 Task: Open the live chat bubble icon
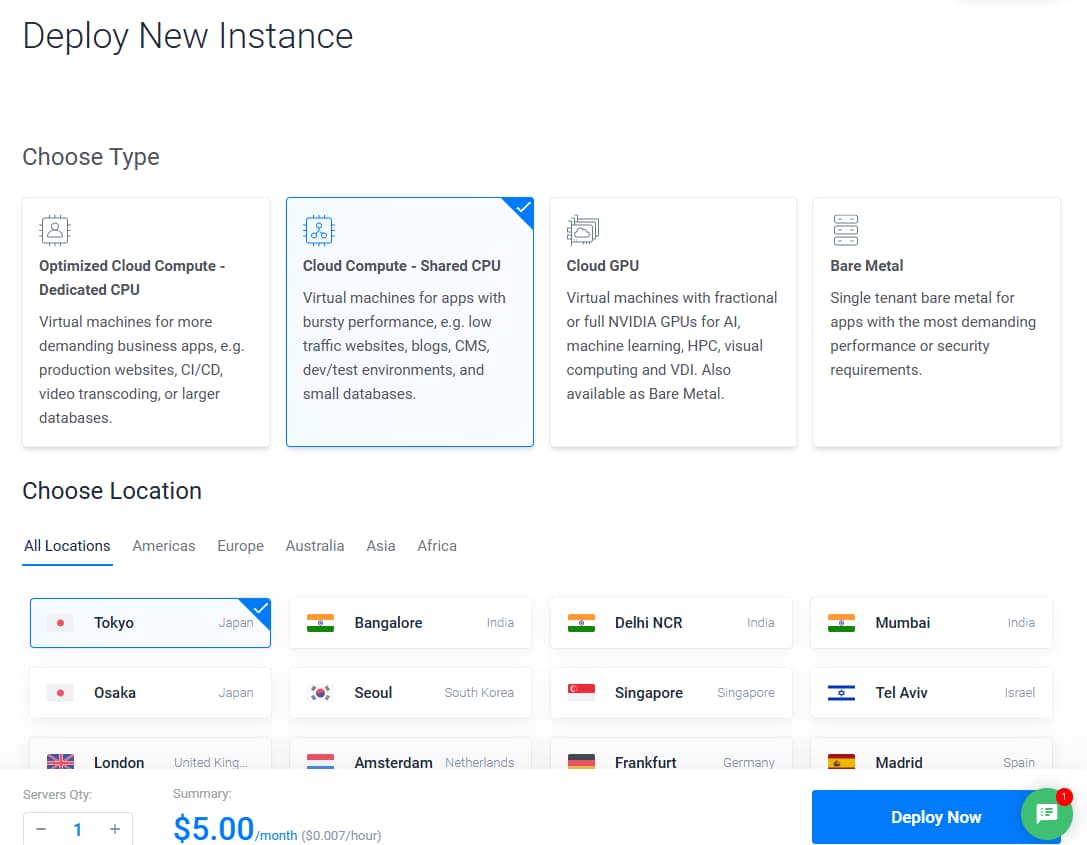coord(1046,813)
